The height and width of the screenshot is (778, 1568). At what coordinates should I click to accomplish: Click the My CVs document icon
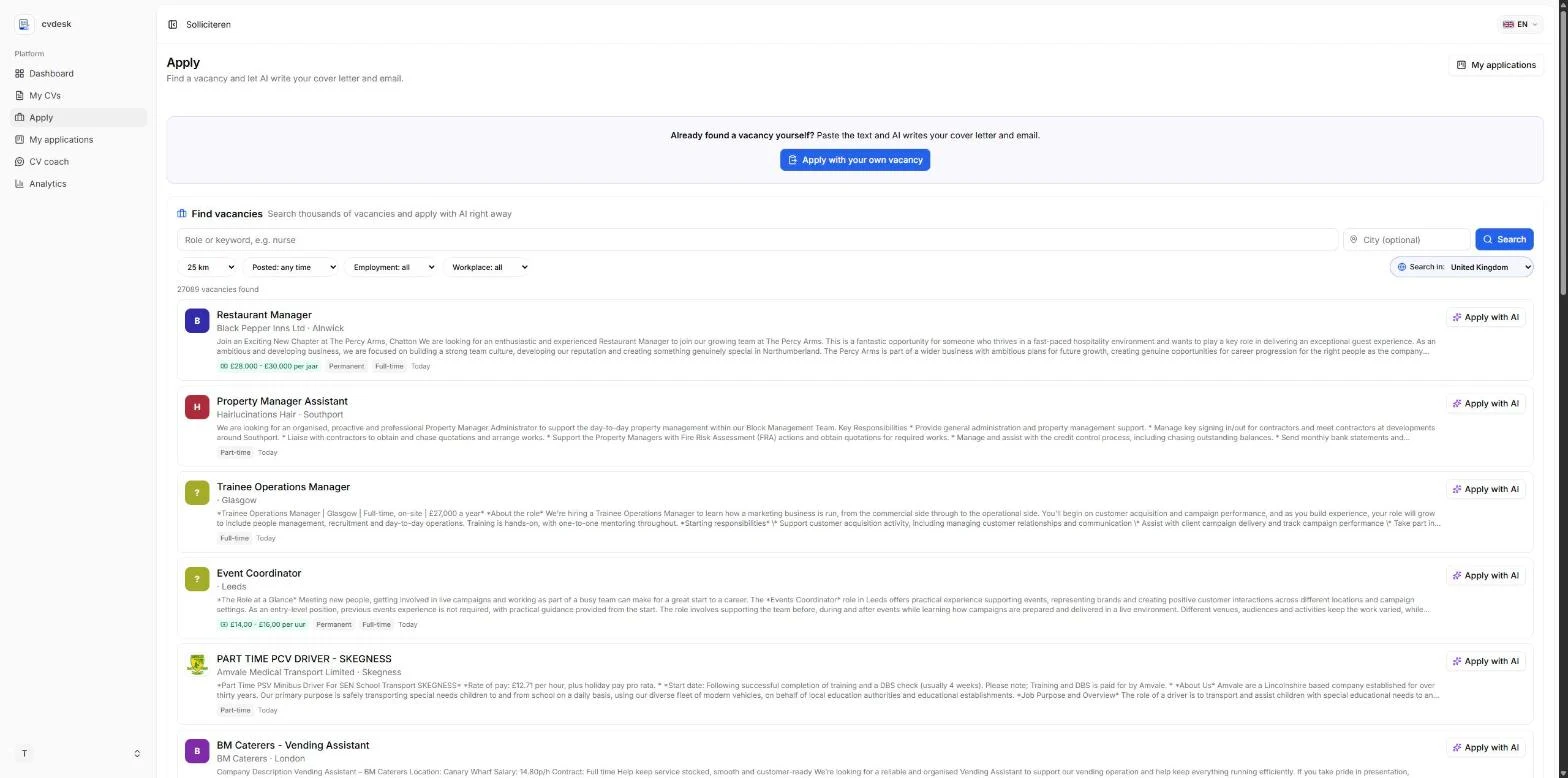[x=20, y=96]
